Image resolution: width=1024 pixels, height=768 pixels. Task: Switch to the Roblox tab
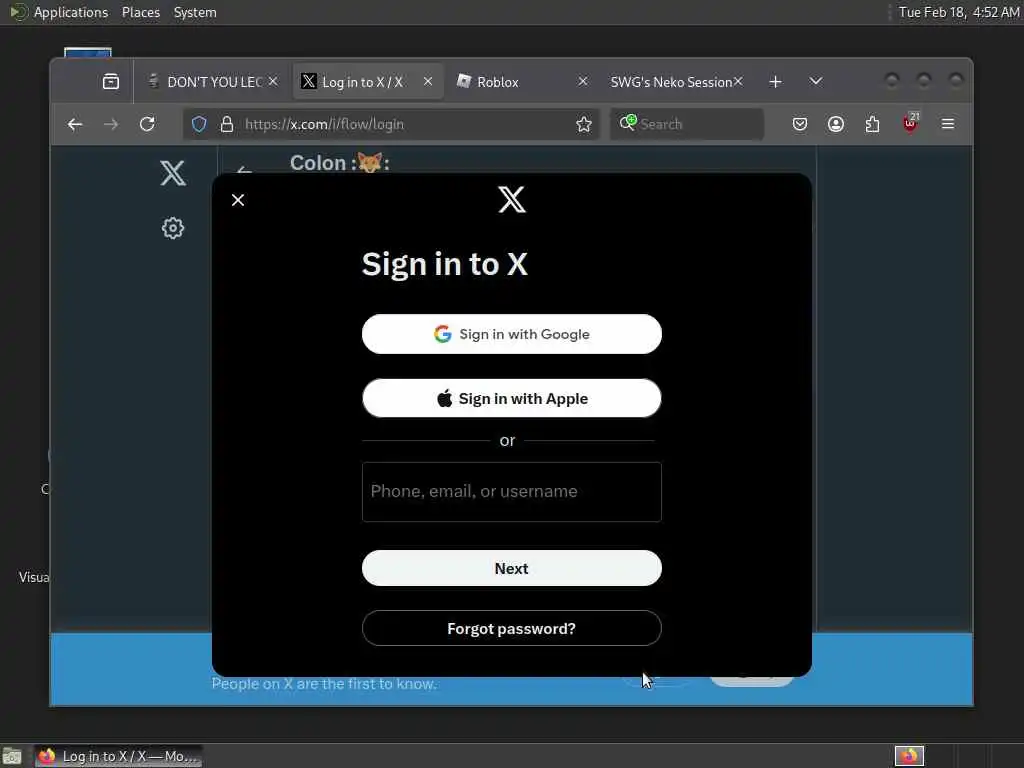tap(516, 82)
